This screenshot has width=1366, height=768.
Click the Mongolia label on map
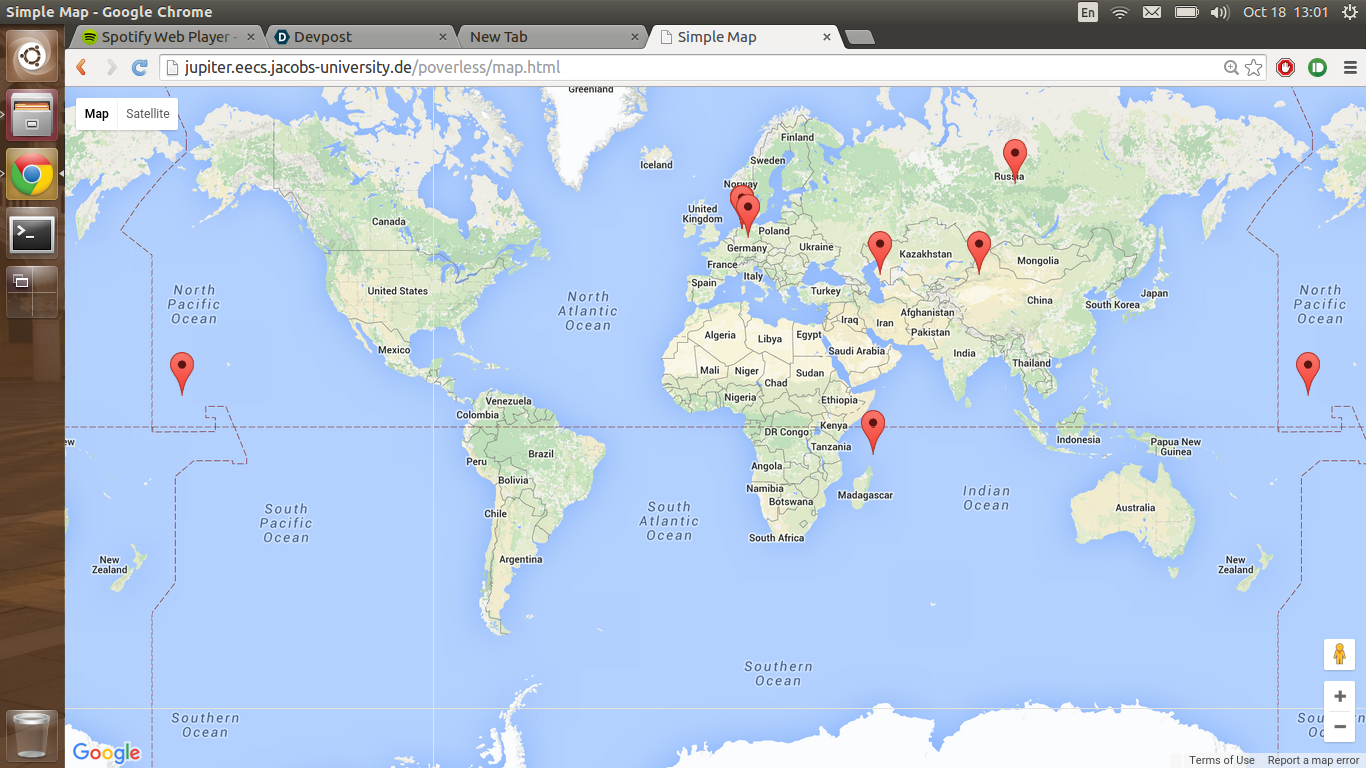[x=1037, y=261]
